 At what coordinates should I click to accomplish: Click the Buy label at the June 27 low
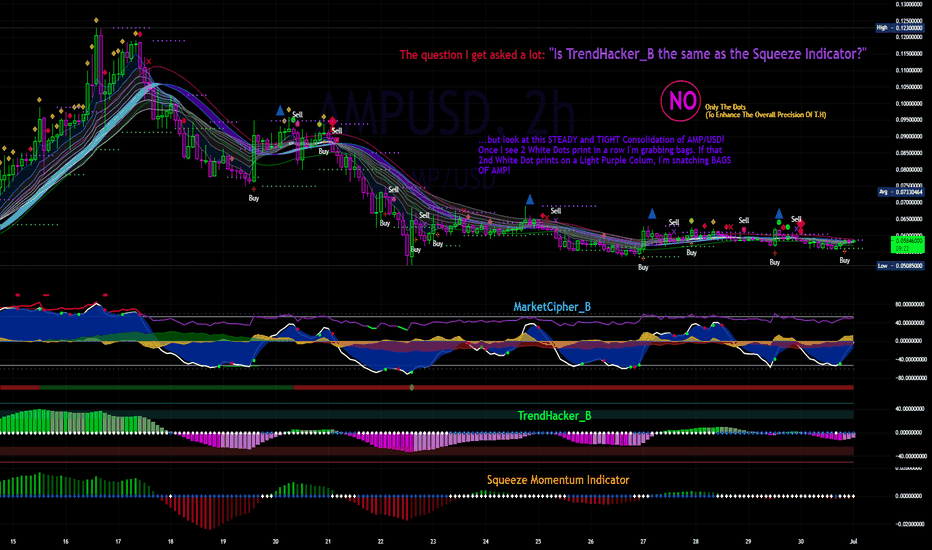coord(643,267)
